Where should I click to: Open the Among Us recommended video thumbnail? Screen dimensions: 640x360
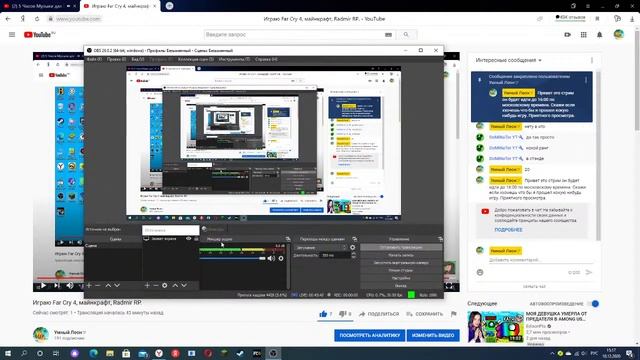click(496, 327)
